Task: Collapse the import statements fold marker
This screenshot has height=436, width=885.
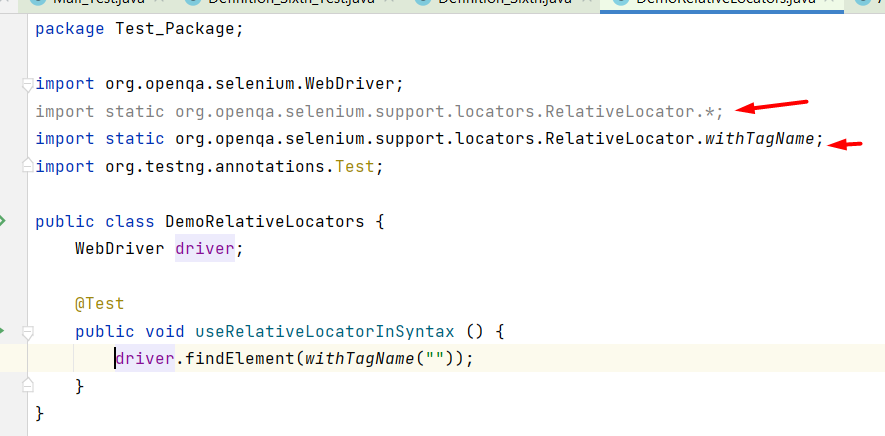Action: tap(29, 84)
